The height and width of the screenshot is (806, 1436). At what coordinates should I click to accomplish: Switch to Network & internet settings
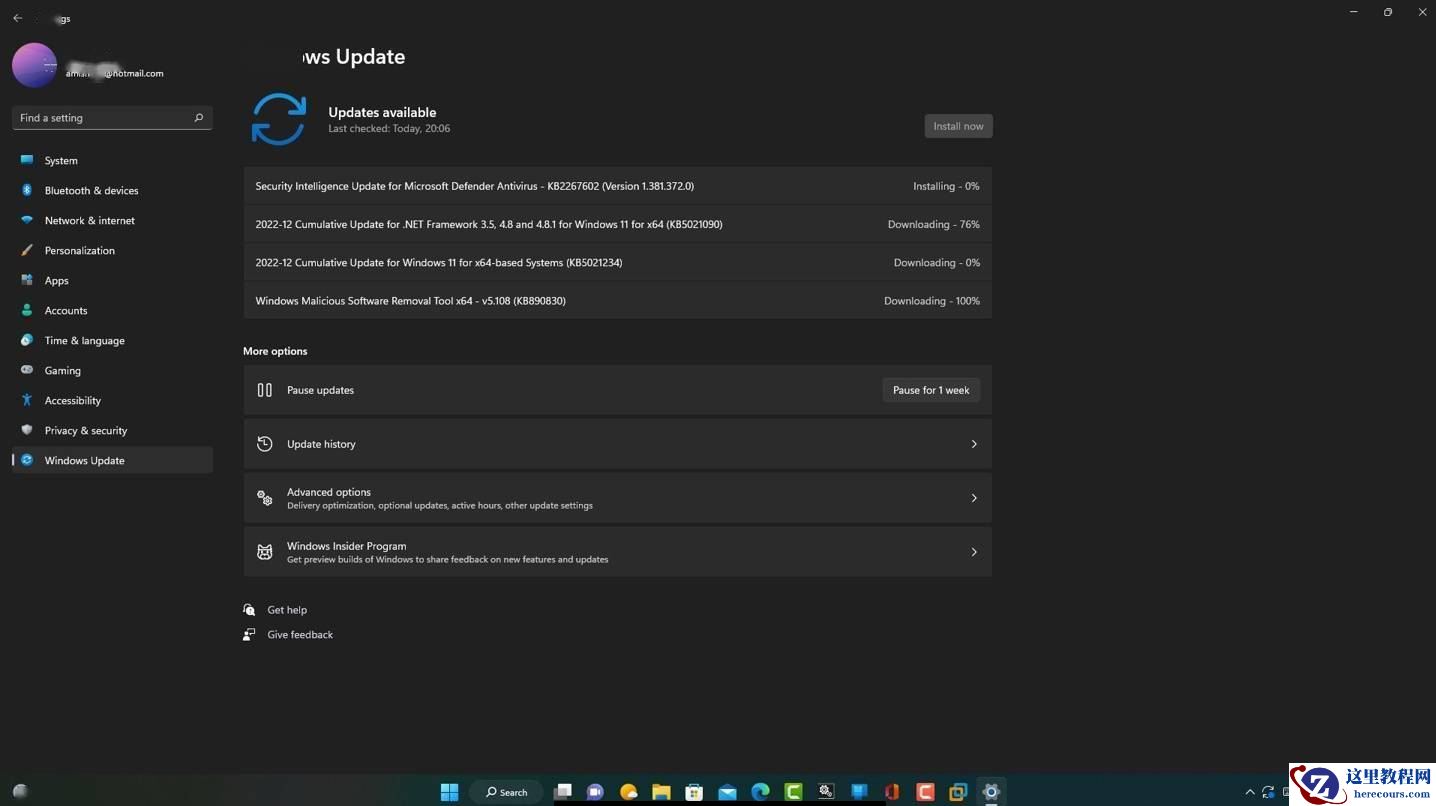(89, 220)
